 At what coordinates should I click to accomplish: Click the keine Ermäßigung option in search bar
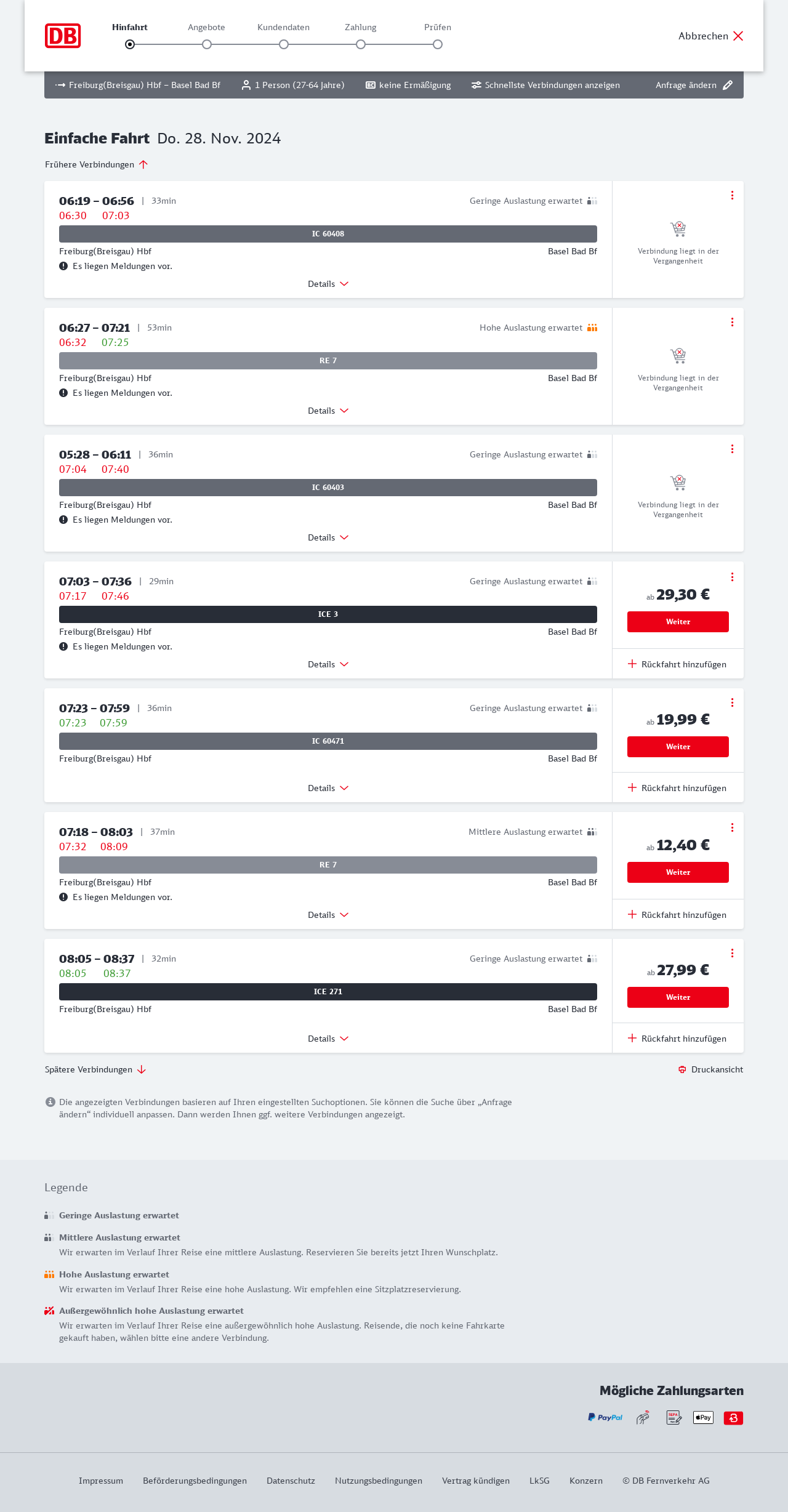pyautogui.click(x=408, y=85)
